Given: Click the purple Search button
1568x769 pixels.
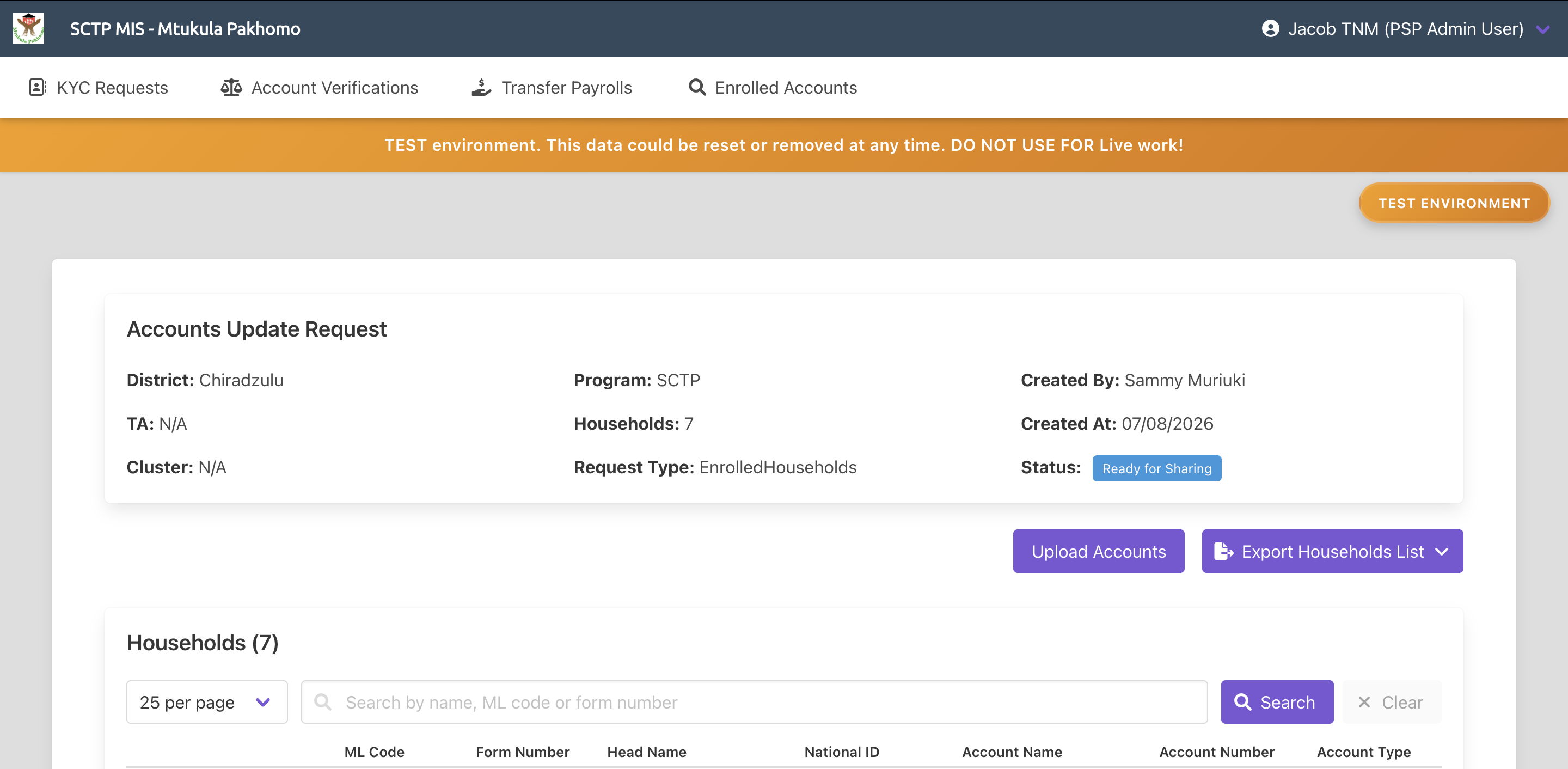Looking at the screenshot, I should tap(1277, 702).
